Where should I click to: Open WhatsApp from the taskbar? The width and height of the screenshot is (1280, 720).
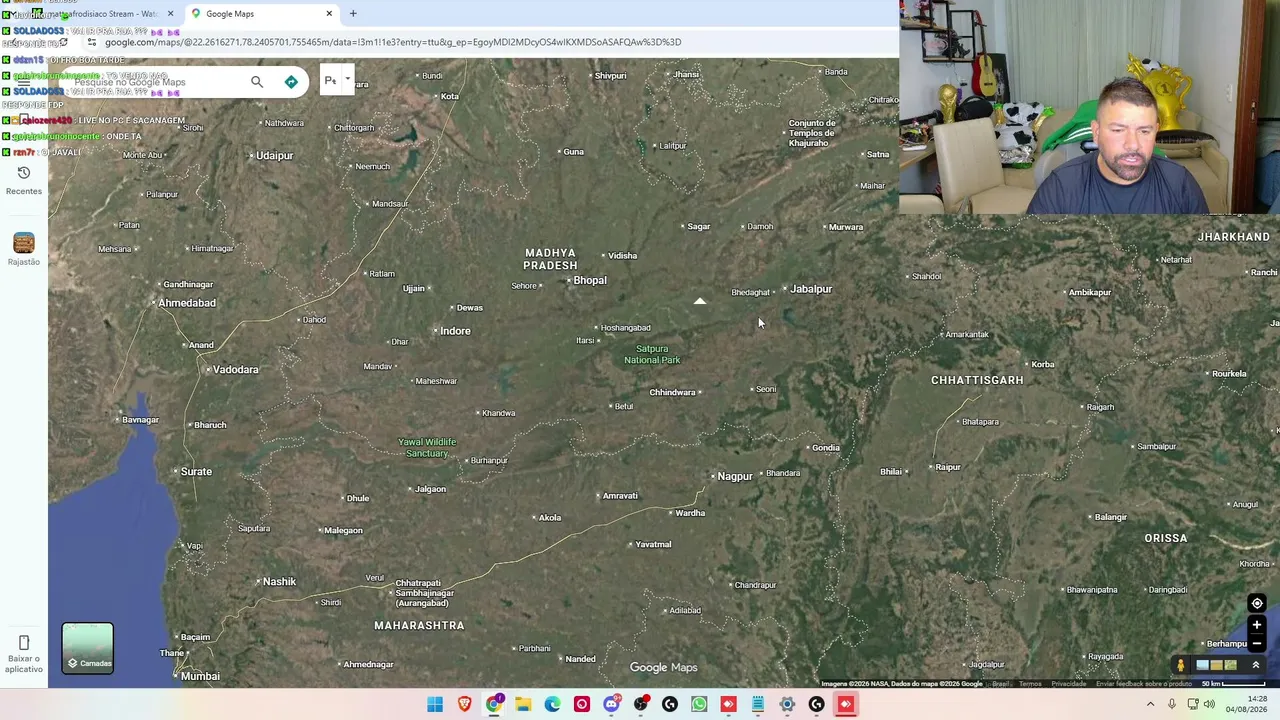(x=699, y=704)
